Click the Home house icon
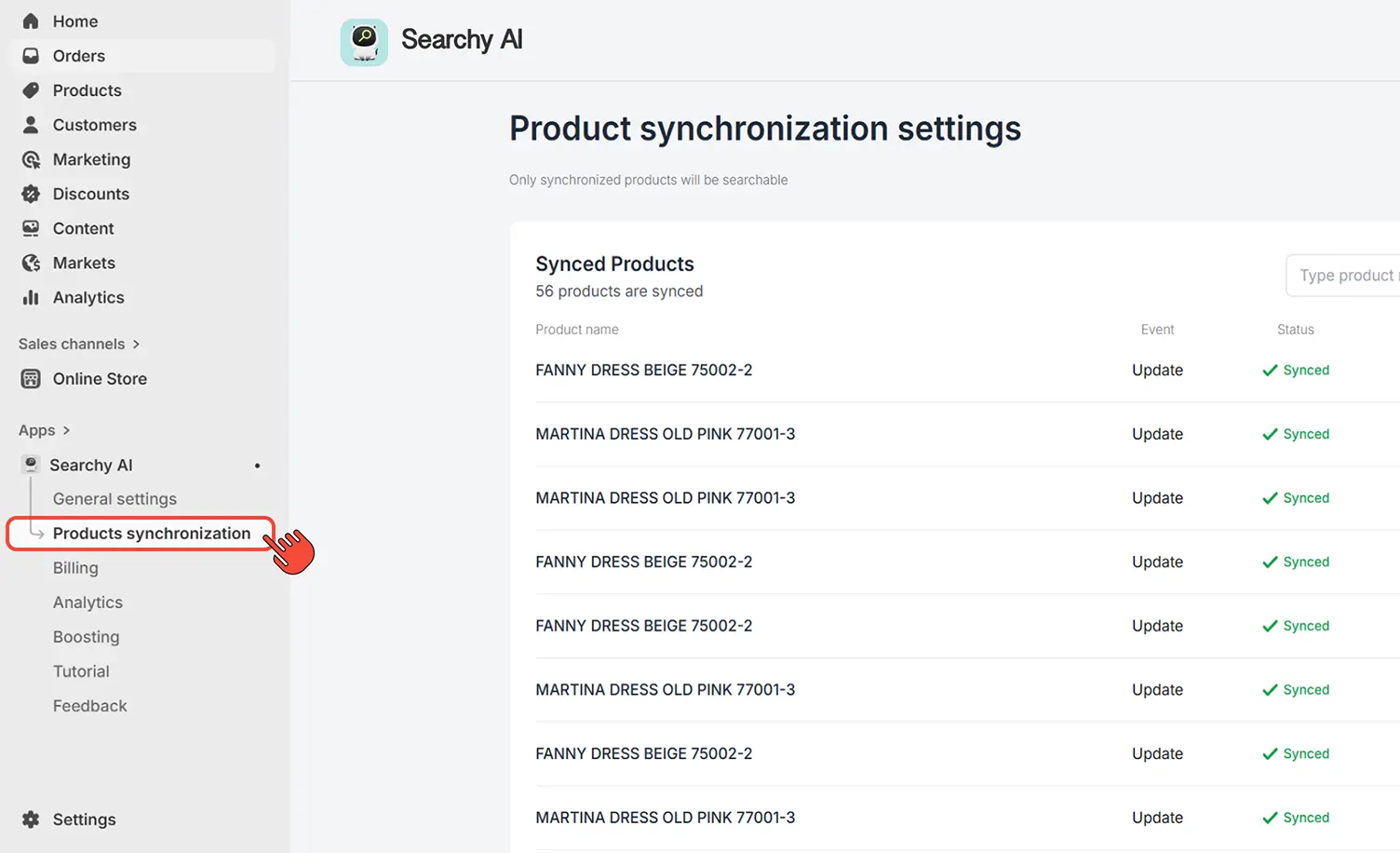Image resolution: width=1400 pixels, height=853 pixels. coord(31,21)
